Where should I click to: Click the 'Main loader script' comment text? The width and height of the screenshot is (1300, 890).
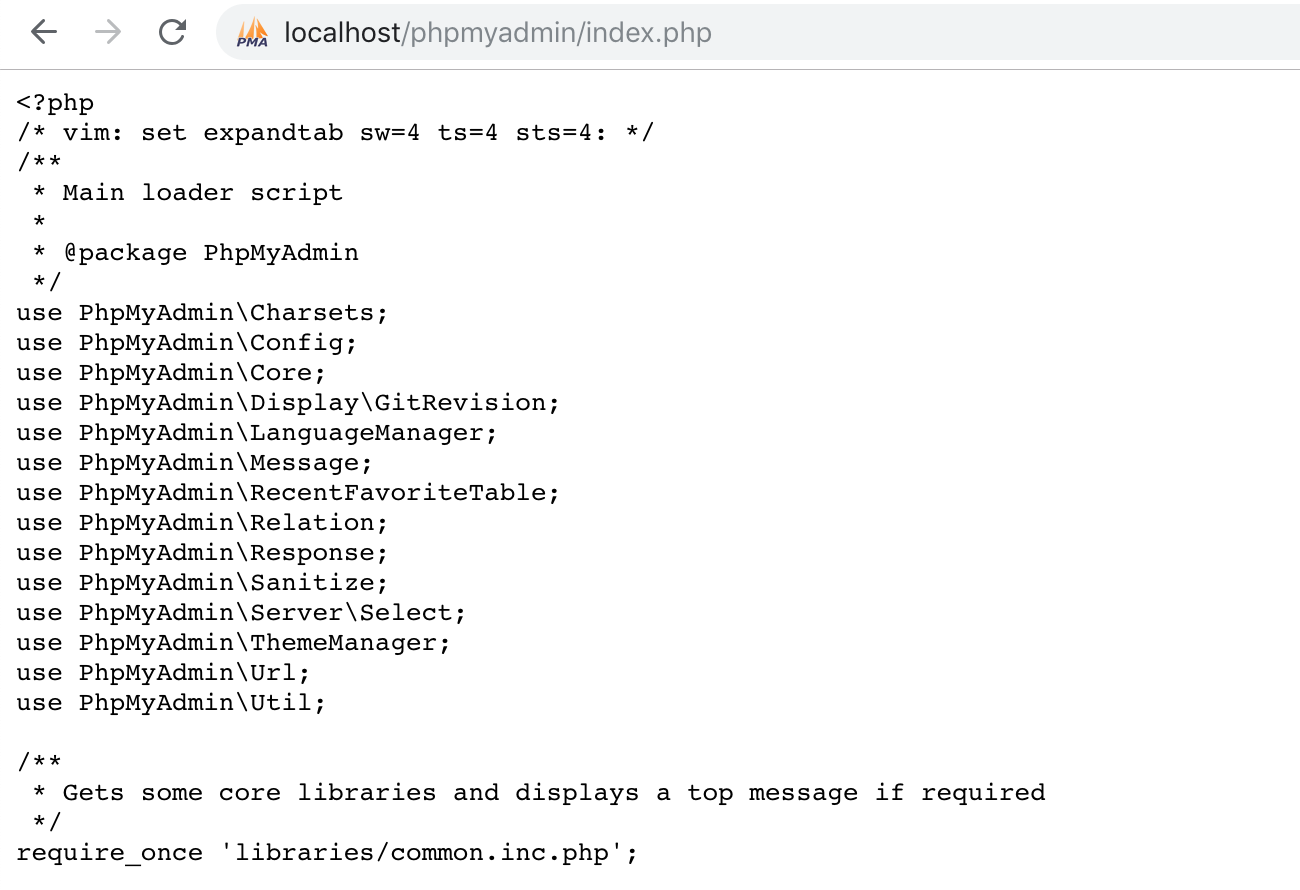(202, 193)
